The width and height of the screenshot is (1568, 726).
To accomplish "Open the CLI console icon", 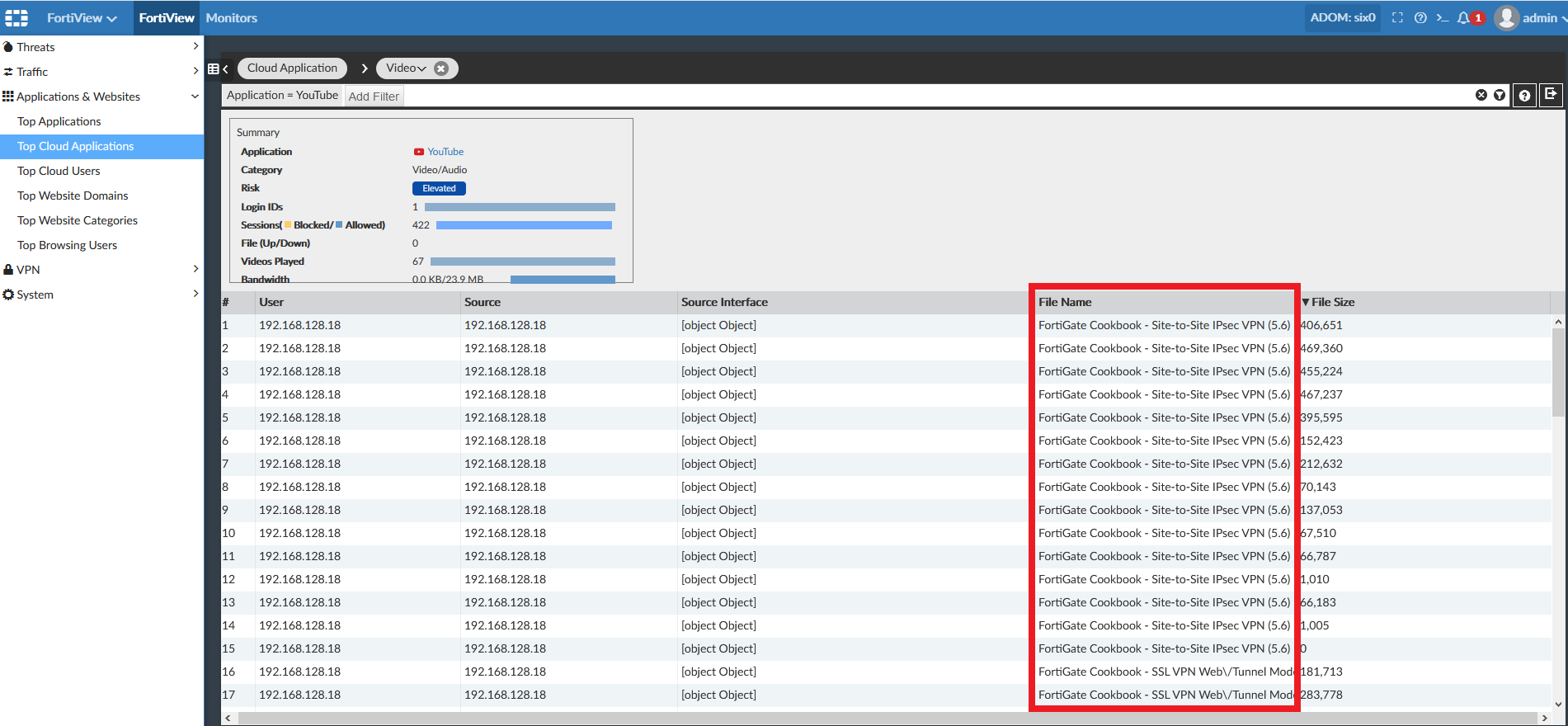I will [1442, 17].
